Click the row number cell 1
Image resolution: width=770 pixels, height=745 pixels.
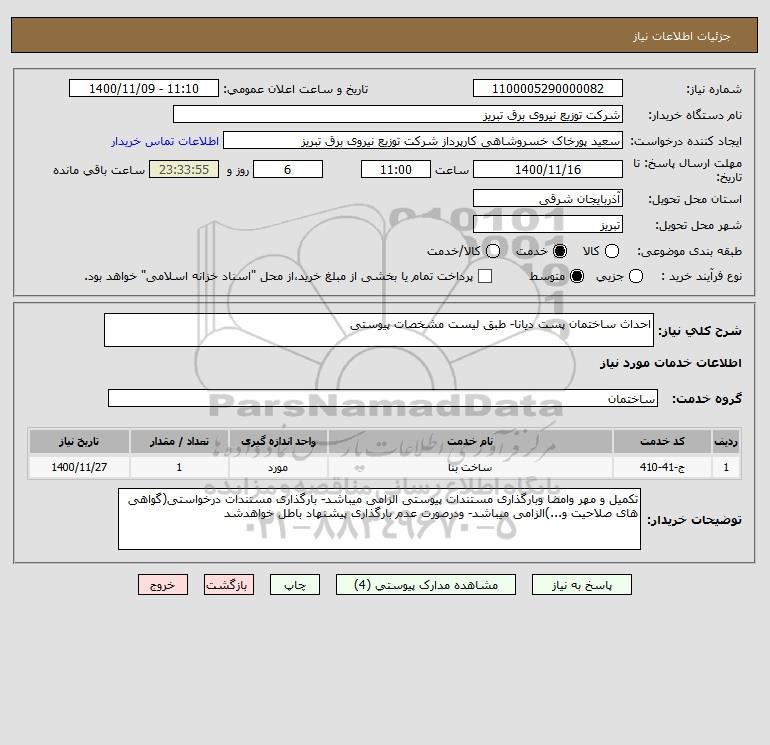point(726,467)
